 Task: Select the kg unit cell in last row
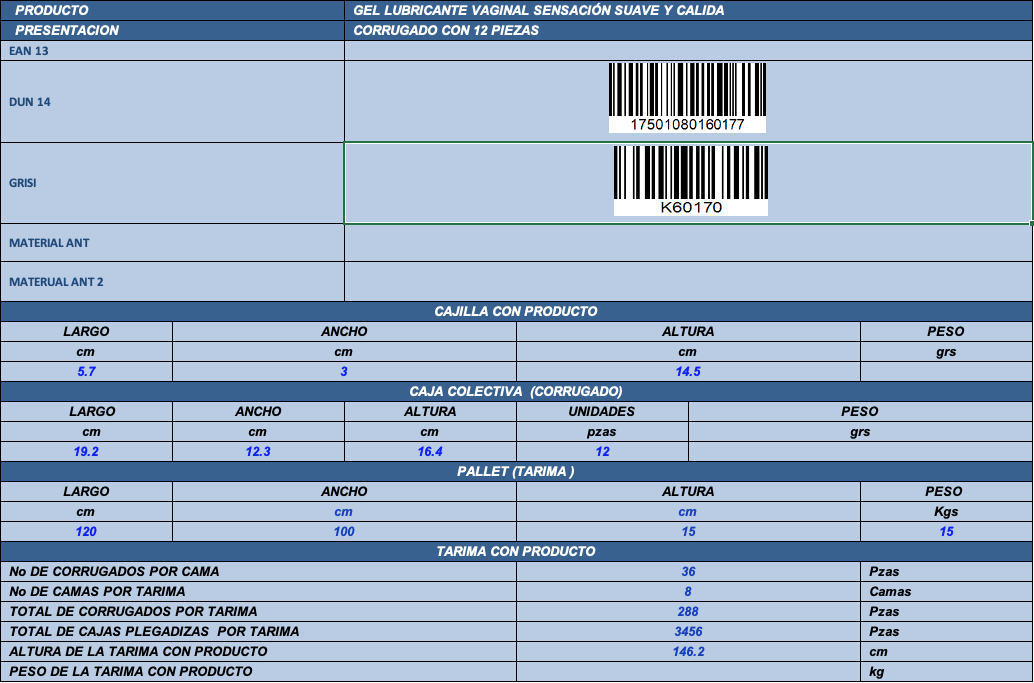tap(946, 671)
